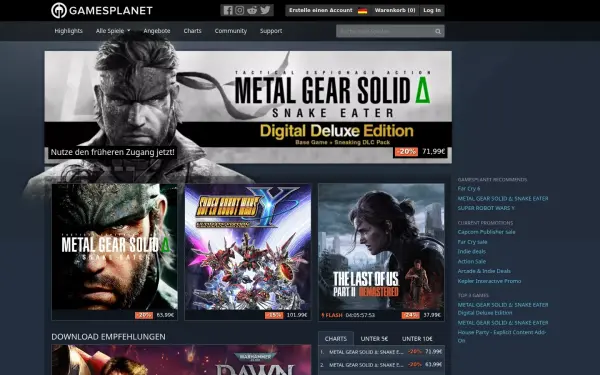Expand the Alle Spiele dropdown menu
This screenshot has height=375, width=600.
[113, 31]
